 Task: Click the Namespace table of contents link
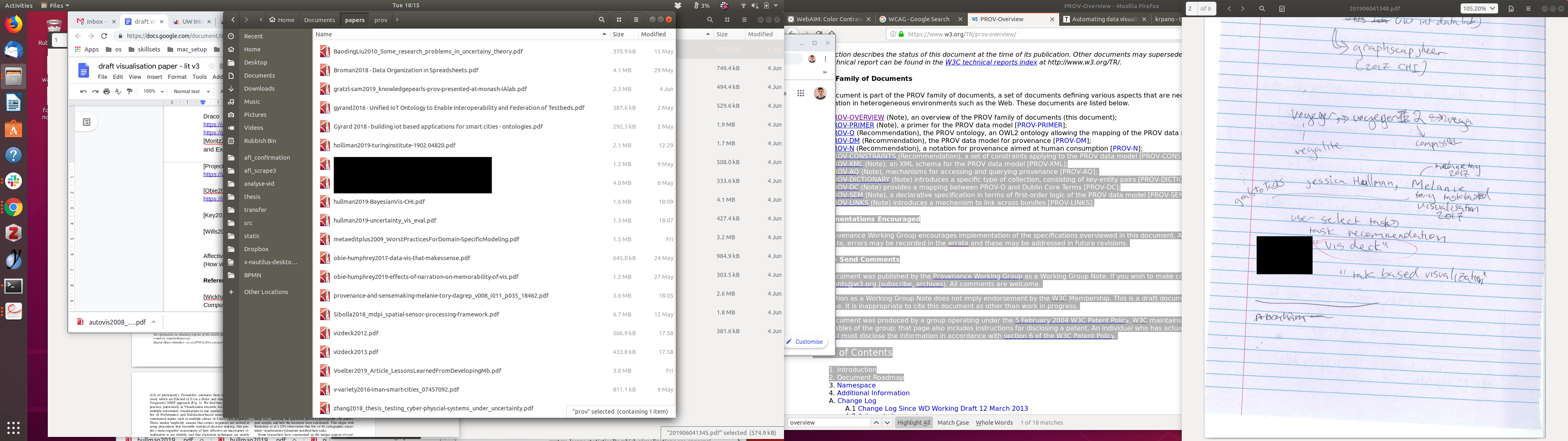coord(856,385)
